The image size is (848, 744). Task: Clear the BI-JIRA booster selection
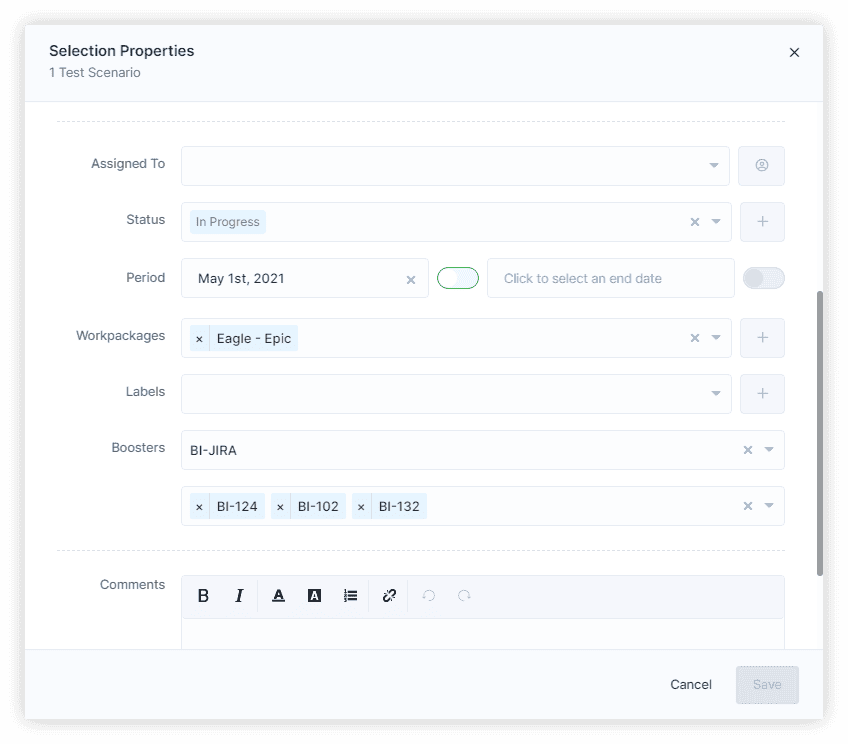pyautogui.click(x=748, y=450)
